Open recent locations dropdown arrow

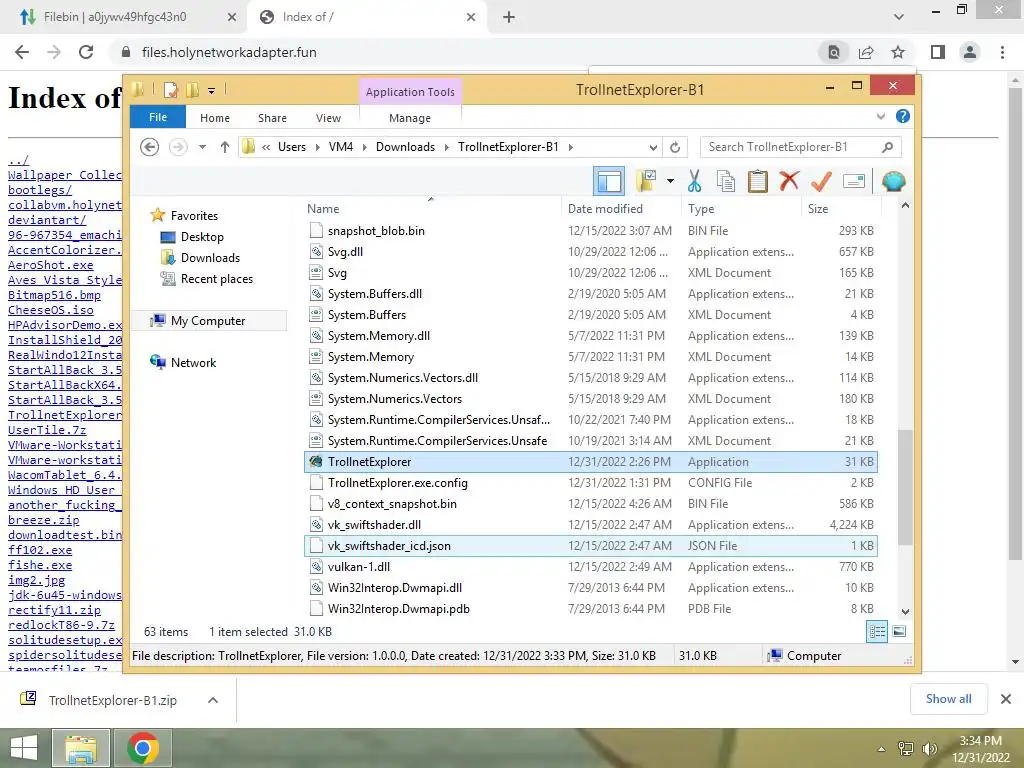point(202,147)
